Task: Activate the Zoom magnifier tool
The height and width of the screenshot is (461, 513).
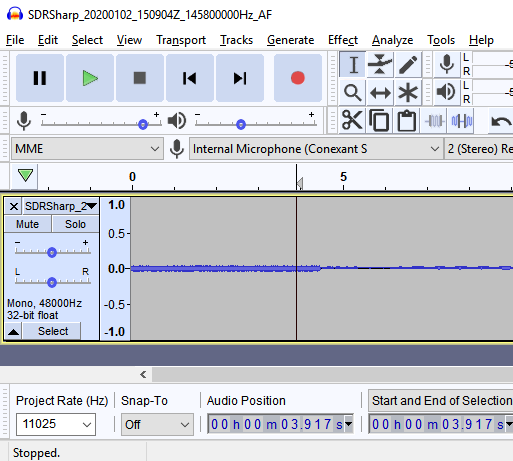Action: coord(353,92)
